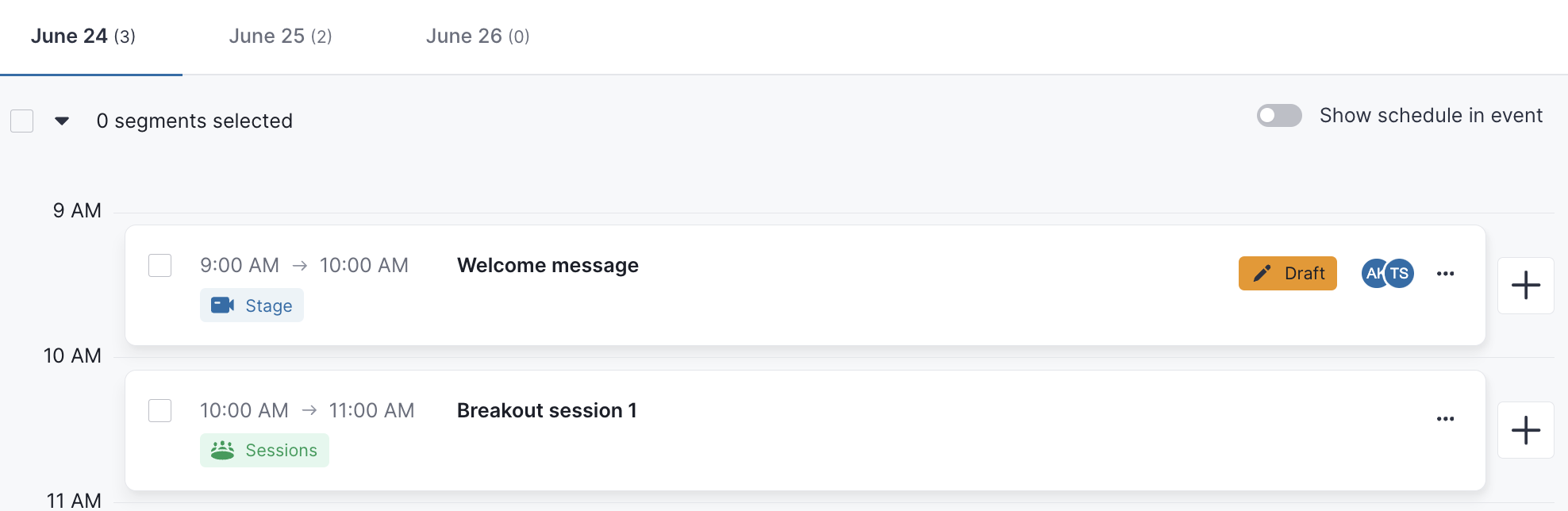Toggle Show schedule in event switch
Viewport: 1568px width, 511px height.
pyautogui.click(x=1279, y=116)
